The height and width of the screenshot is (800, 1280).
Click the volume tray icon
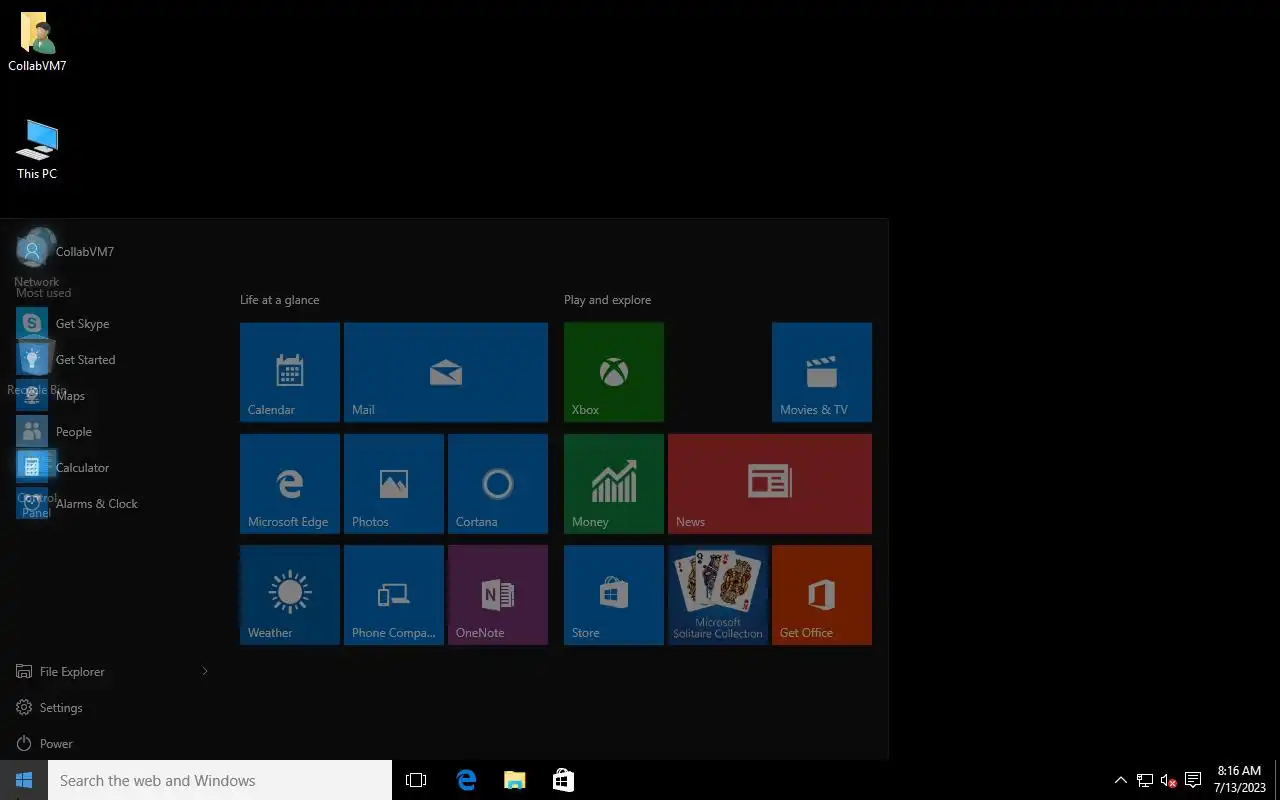(x=1168, y=780)
